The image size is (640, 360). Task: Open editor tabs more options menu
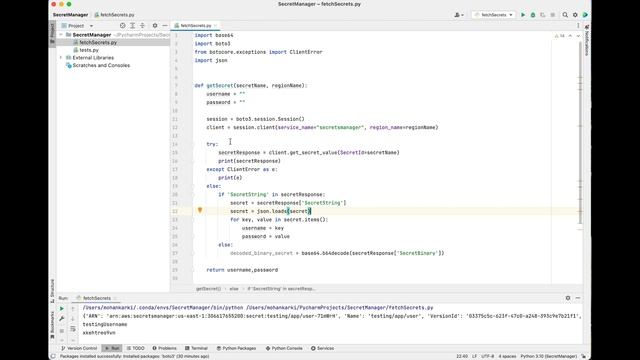578,25
